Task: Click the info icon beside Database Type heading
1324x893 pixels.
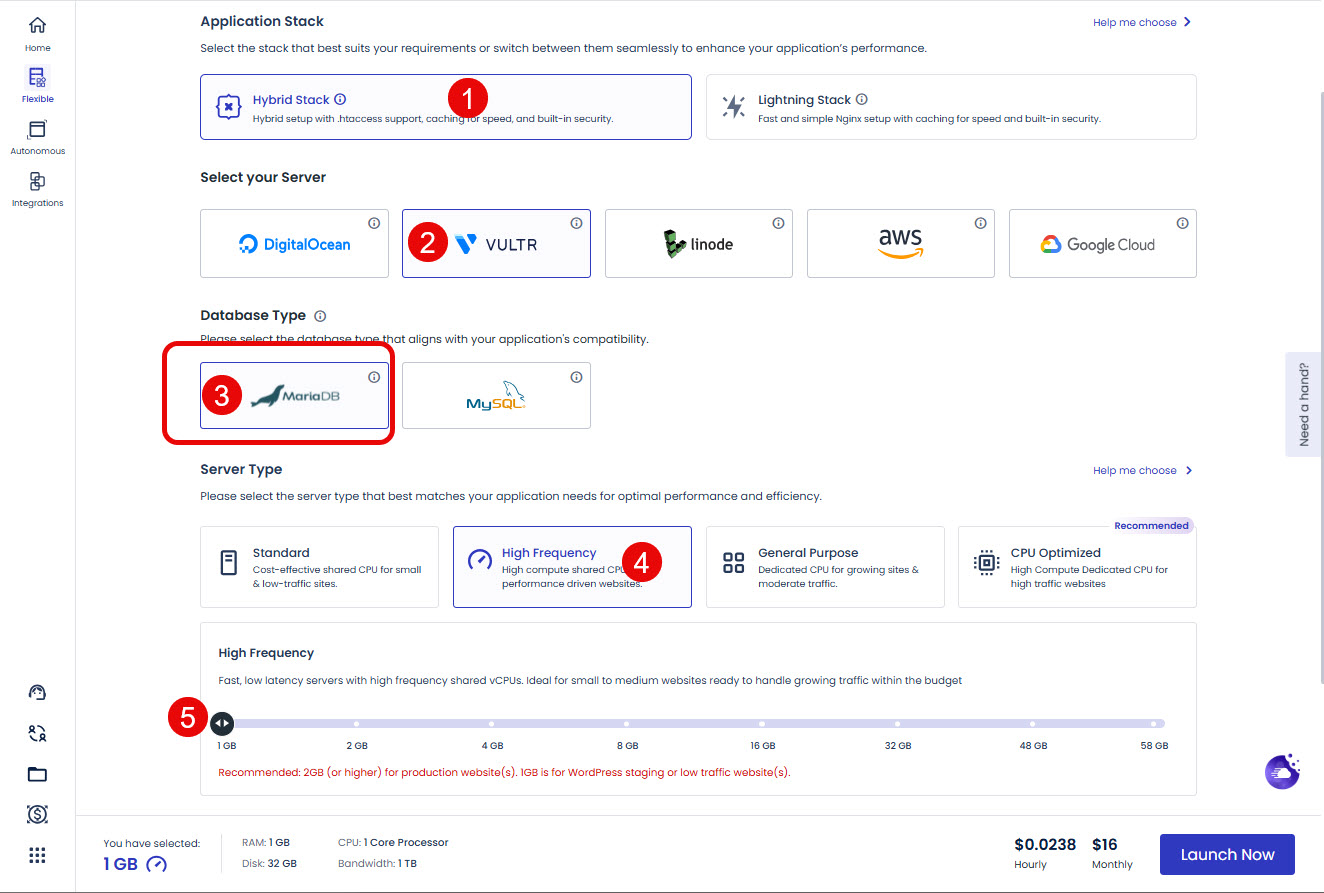Action: [320, 315]
